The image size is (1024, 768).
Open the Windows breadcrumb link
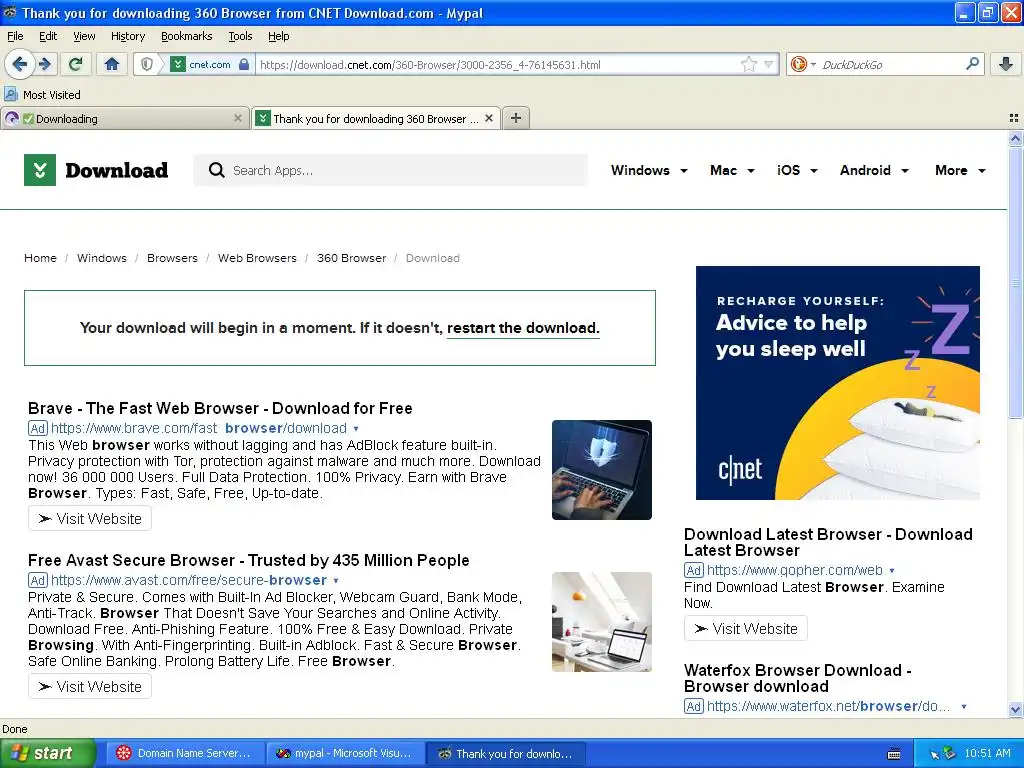102,258
